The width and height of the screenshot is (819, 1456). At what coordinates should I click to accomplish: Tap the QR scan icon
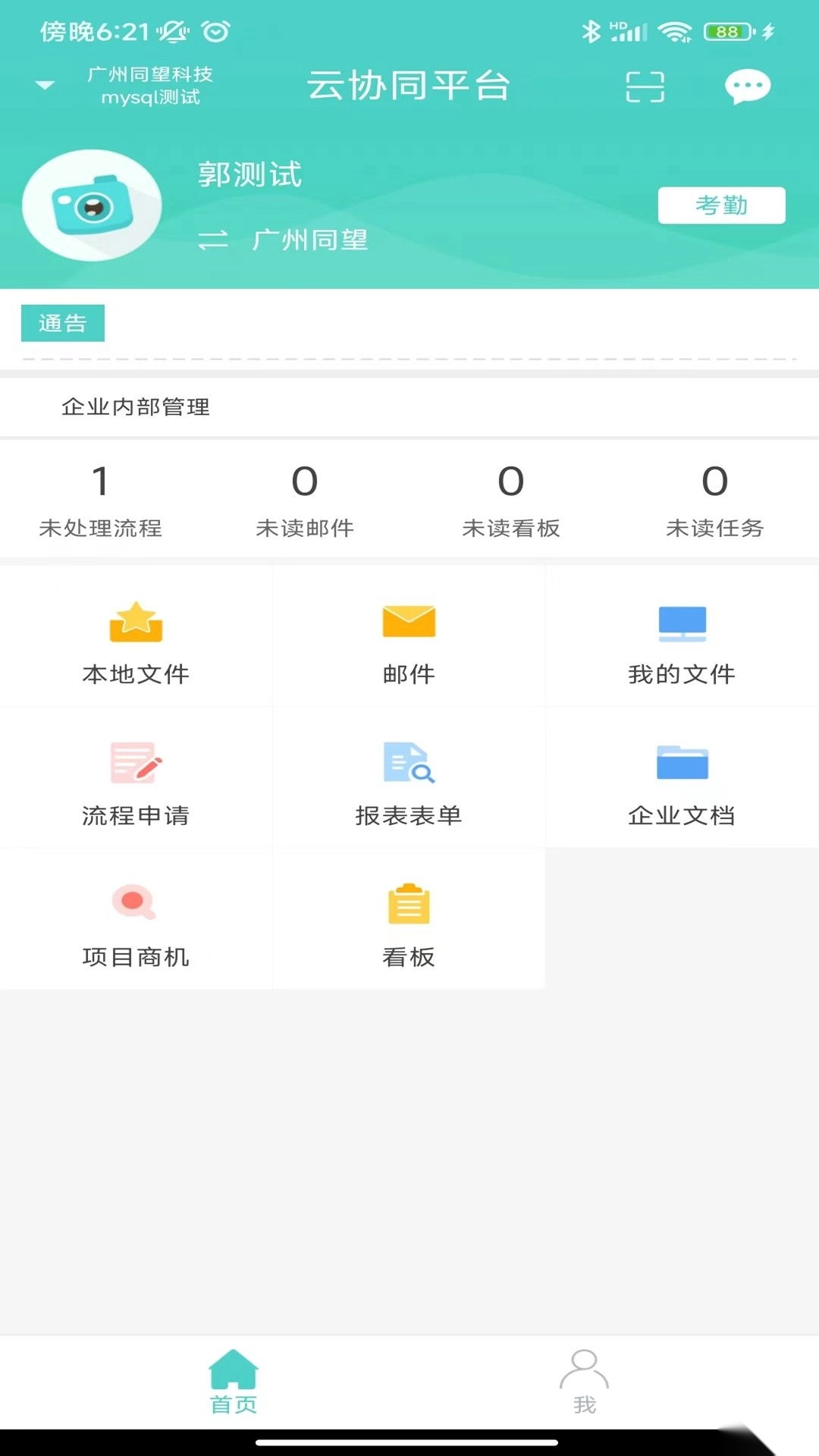tap(645, 86)
